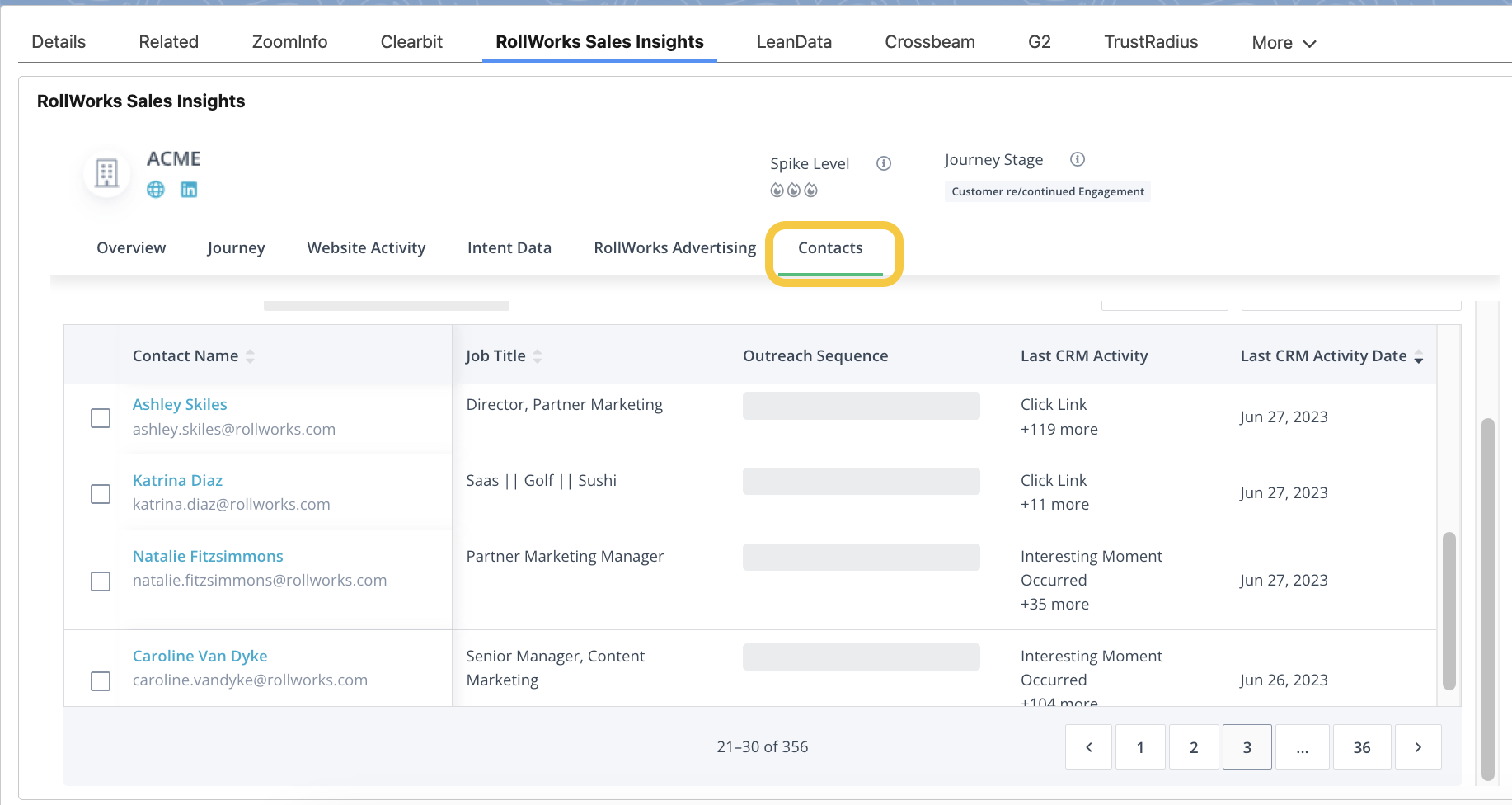
Task: Go to previous page arrow
Action: [1088, 747]
